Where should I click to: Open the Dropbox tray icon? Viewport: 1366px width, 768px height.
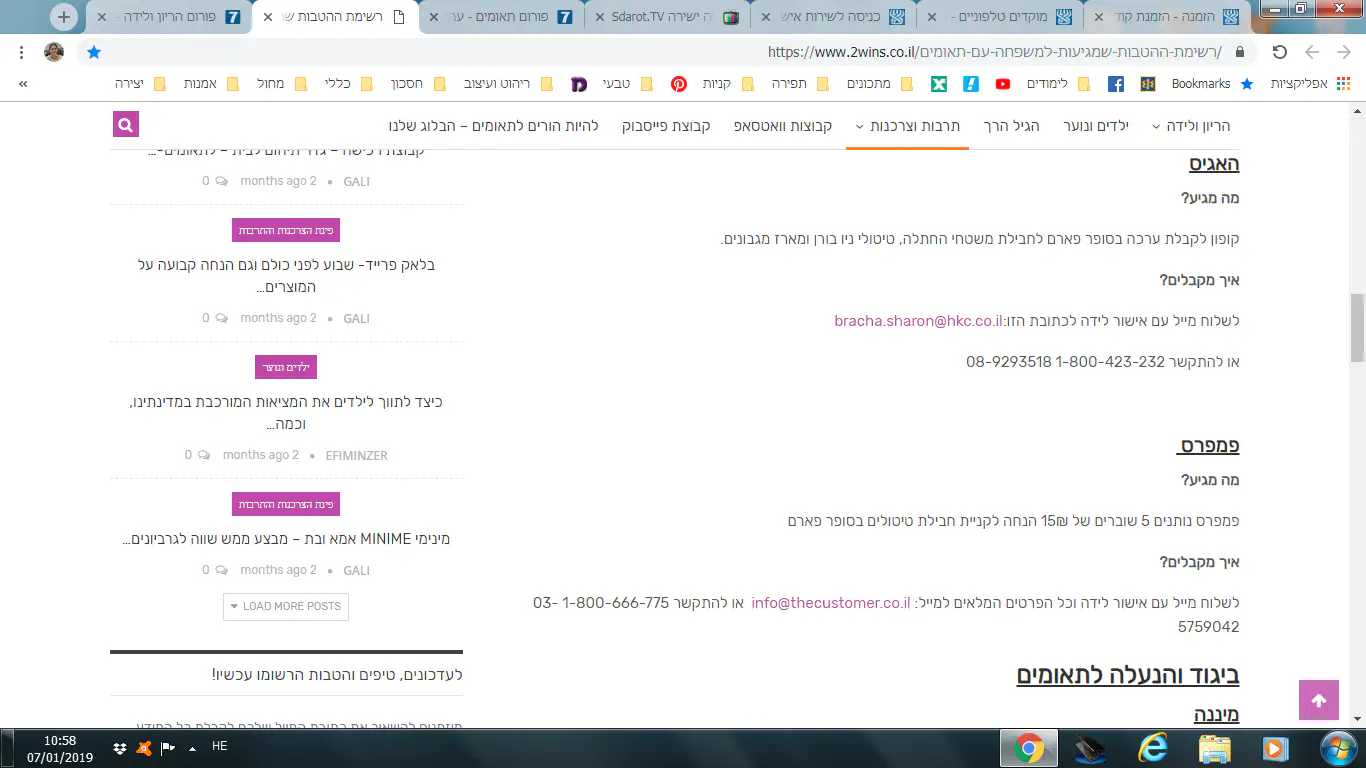120,748
